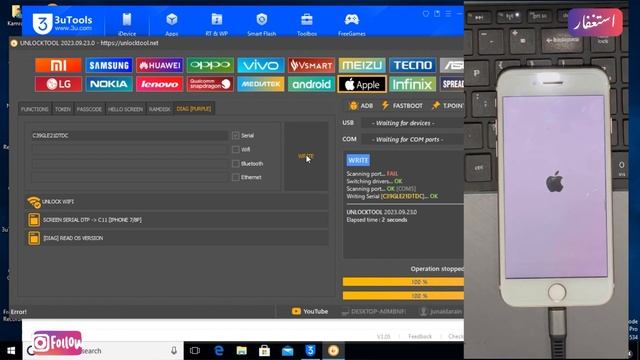Image resolution: width=640 pixels, height=360 pixels.
Task: Select the Samsung brand tile
Action: coord(109,65)
